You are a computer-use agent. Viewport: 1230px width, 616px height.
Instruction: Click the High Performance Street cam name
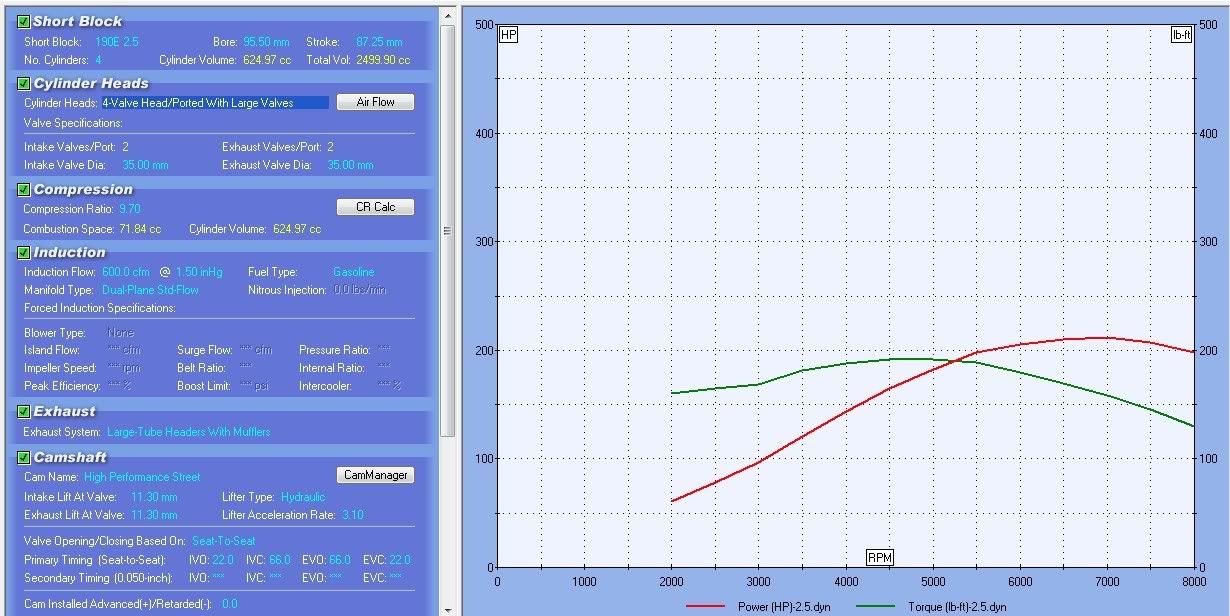[x=142, y=477]
